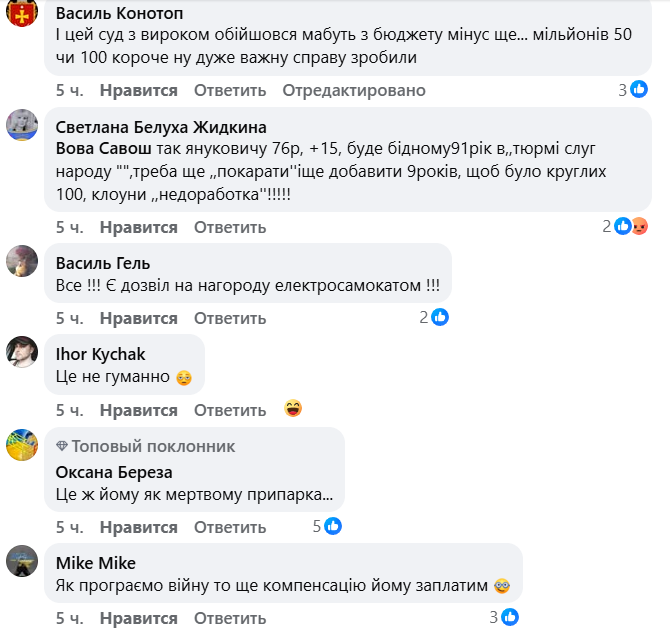The width and height of the screenshot is (670, 632).
Task: Like Василь Конотоп's comment with Нравится
Action: pos(139,90)
